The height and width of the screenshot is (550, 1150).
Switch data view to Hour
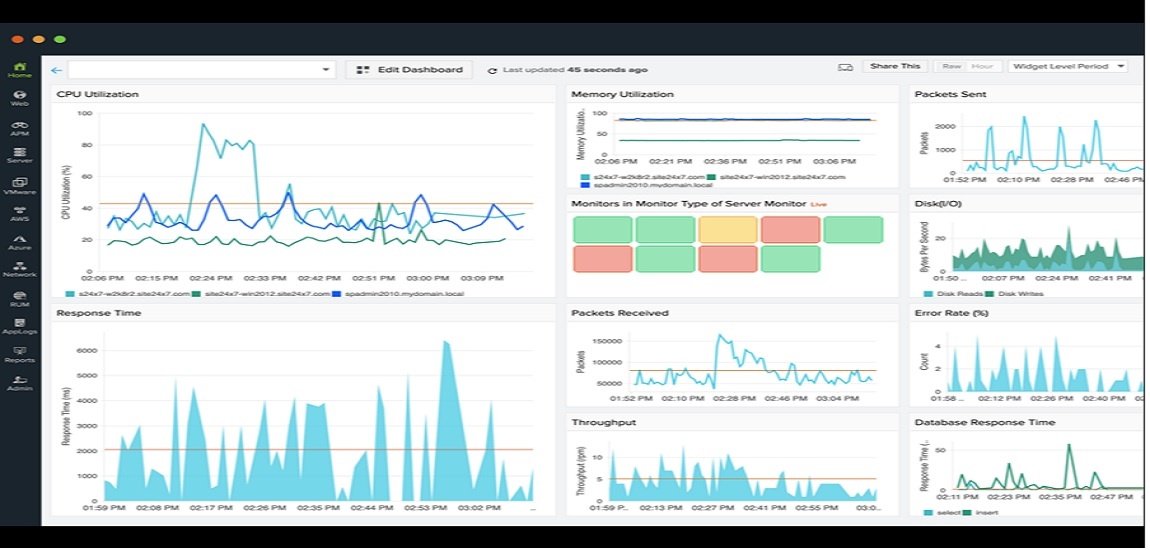(x=982, y=67)
